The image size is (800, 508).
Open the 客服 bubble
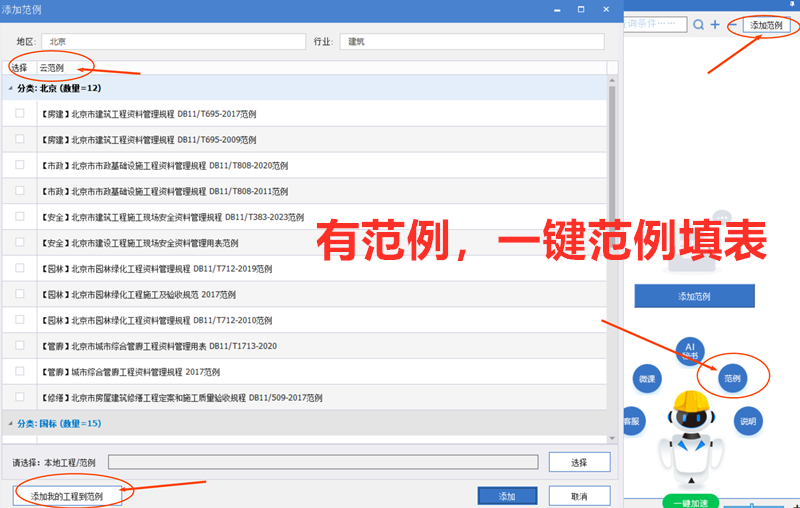[632, 421]
